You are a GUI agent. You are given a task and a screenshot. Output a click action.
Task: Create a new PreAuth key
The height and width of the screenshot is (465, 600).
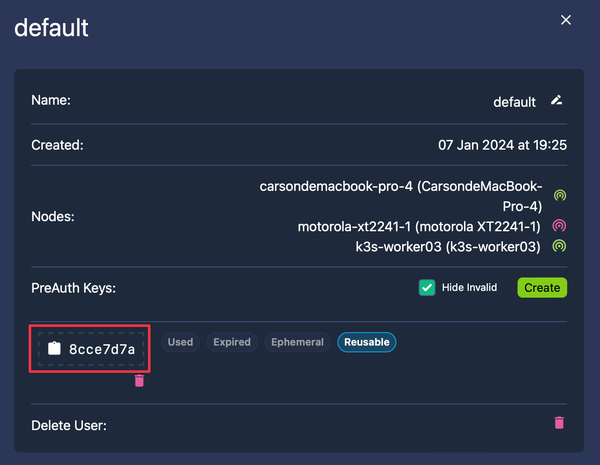tap(542, 287)
